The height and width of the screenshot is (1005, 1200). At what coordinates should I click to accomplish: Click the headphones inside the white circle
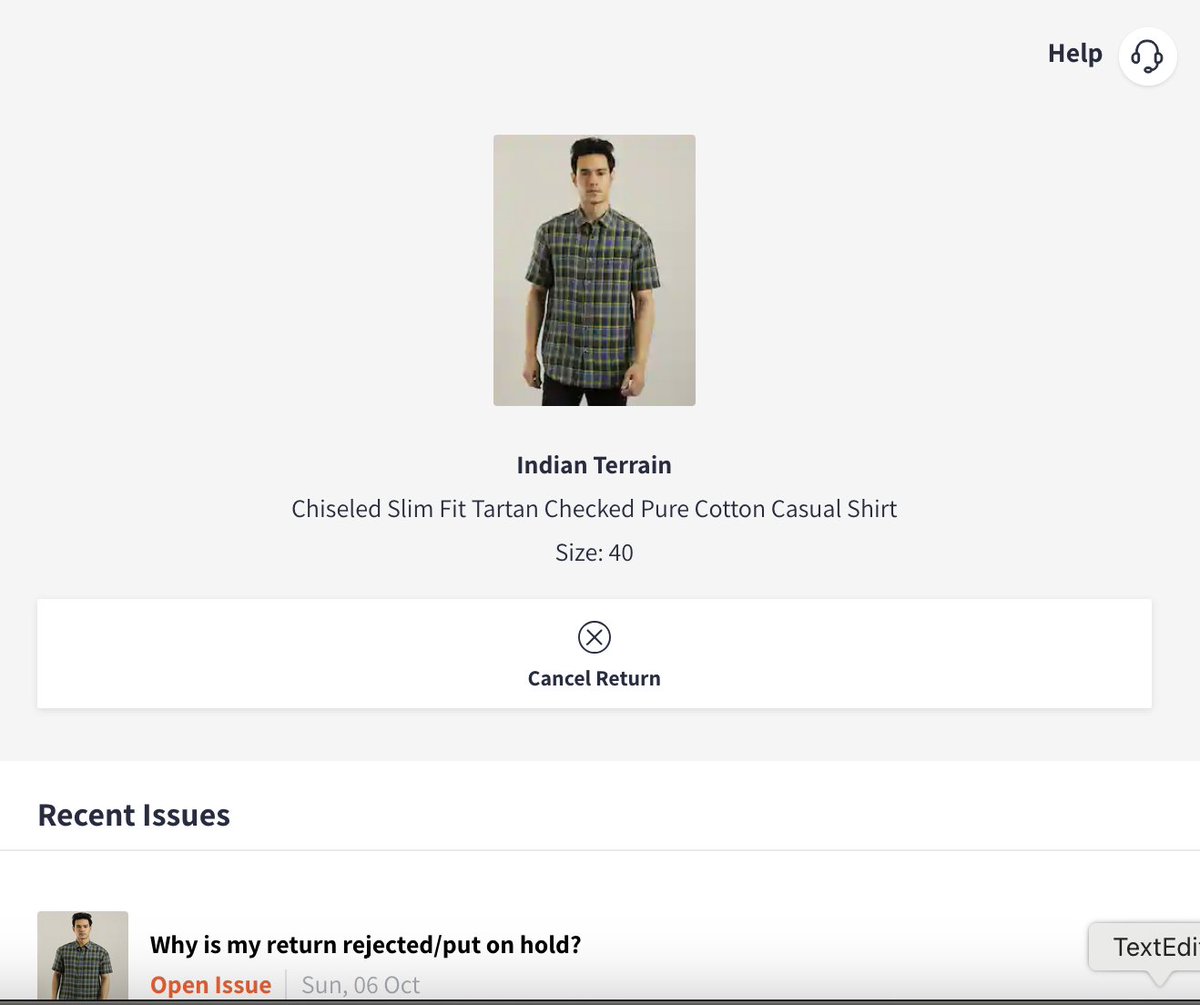pyautogui.click(x=1147, y=56)
